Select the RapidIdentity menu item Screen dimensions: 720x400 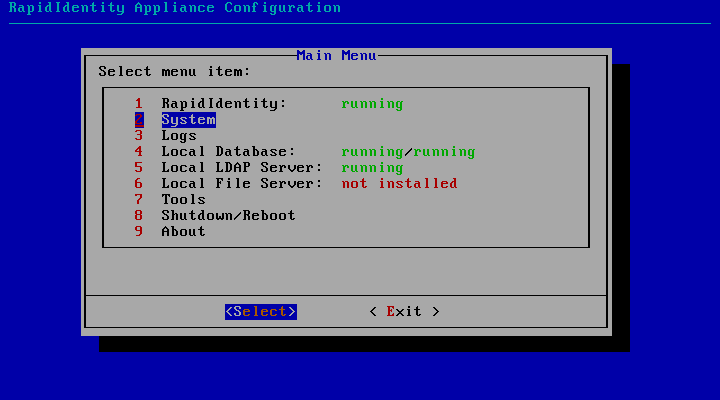pyautogui.click(x=224, y=103)
